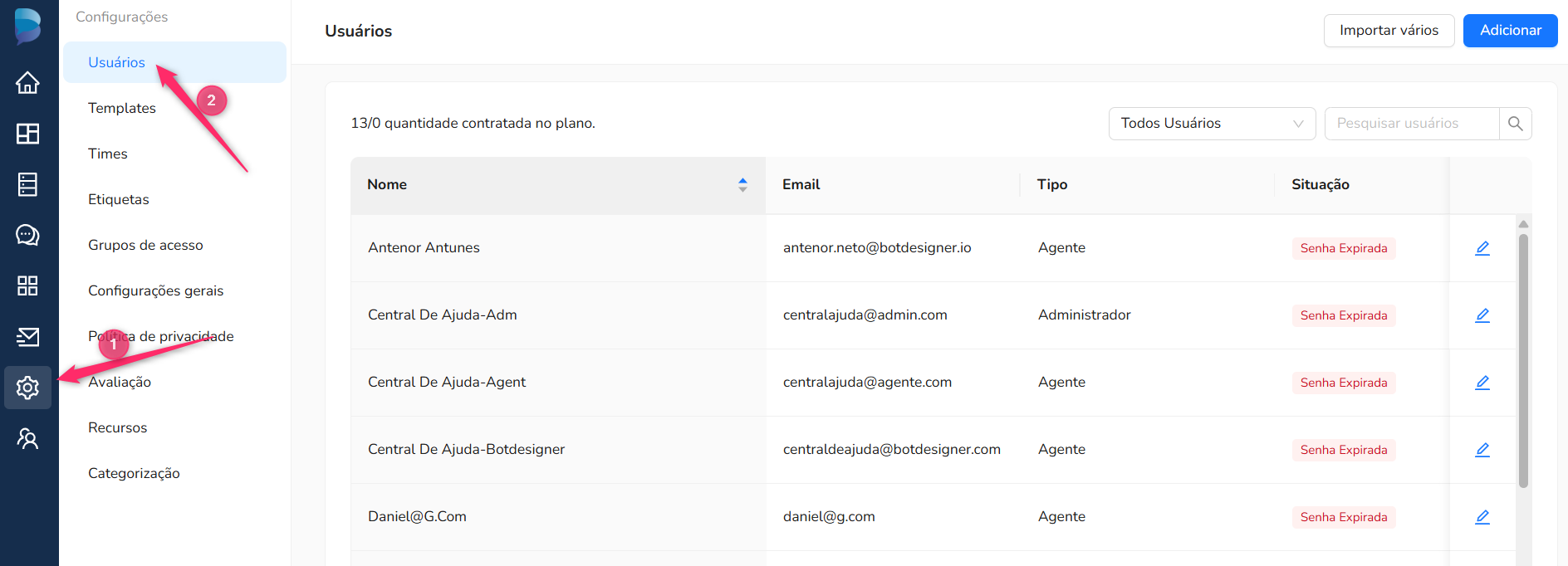This screenshot has height=566, width=1568.
Task: Click the user table vertical scrollbar
Action: click(1523, 361)
